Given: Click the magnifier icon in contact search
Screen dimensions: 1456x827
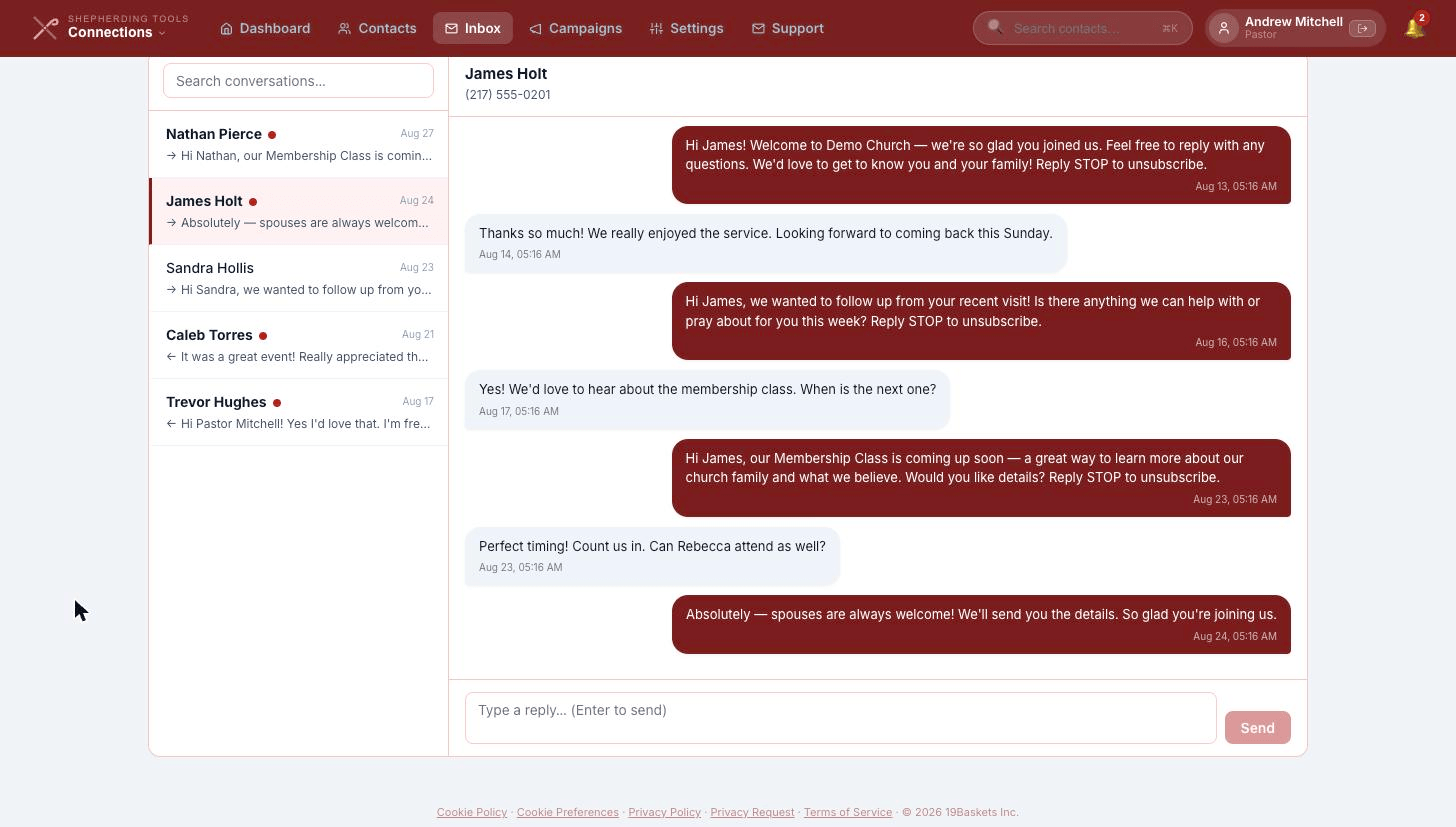Looking at the screenshot, I should (x=995, y=27).
